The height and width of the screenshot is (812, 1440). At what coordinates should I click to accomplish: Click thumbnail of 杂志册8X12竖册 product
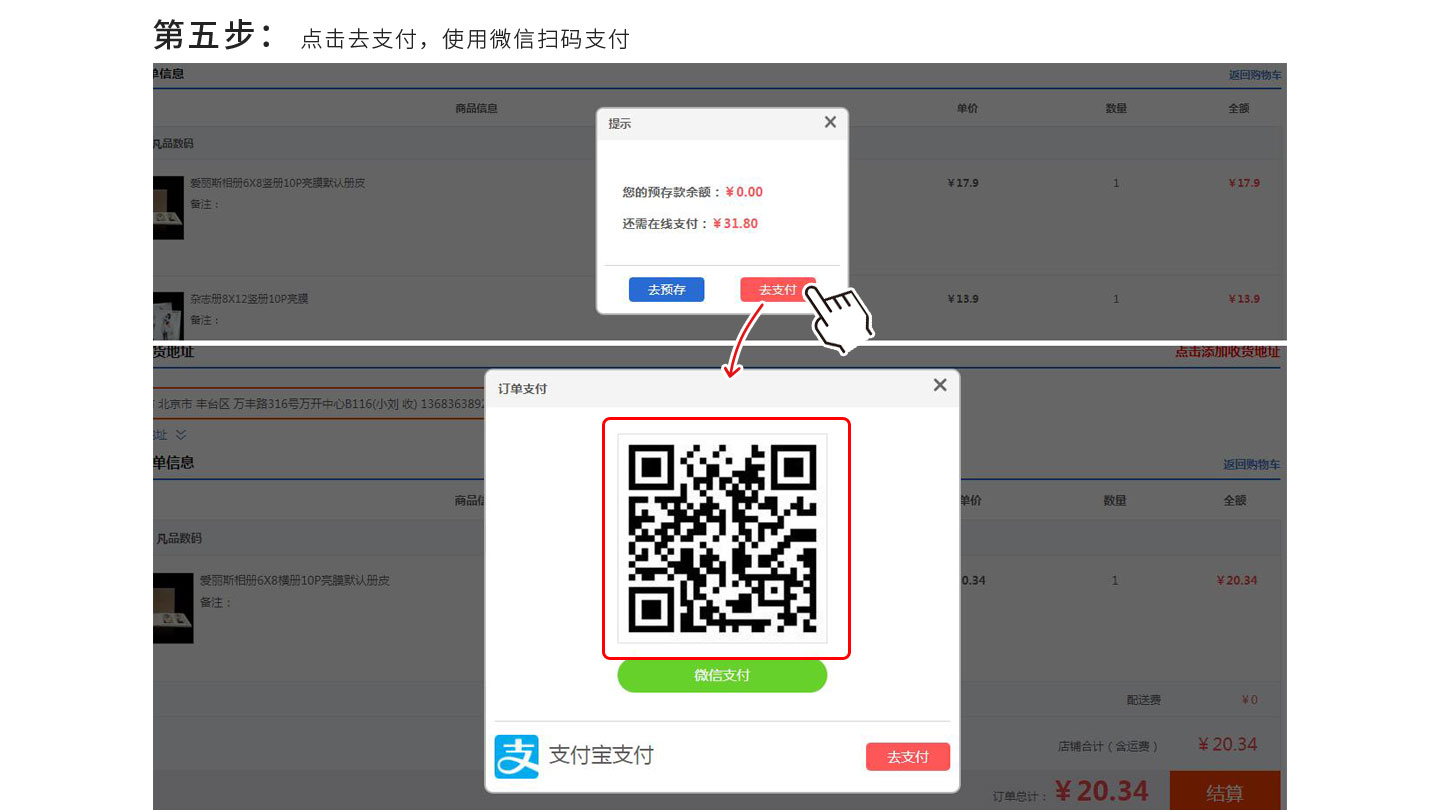pyautogui.click(x=168, y=316)
